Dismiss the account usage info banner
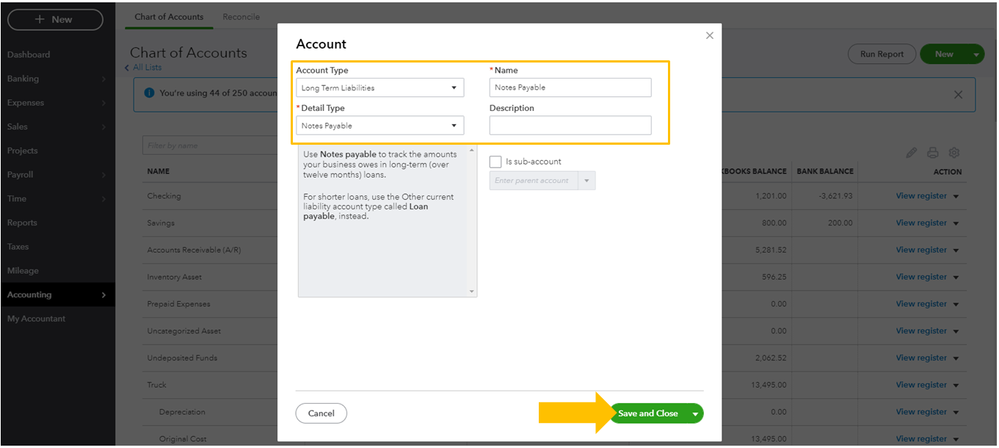The width and height of the screenshot is (999, 448). click(958, 94)
